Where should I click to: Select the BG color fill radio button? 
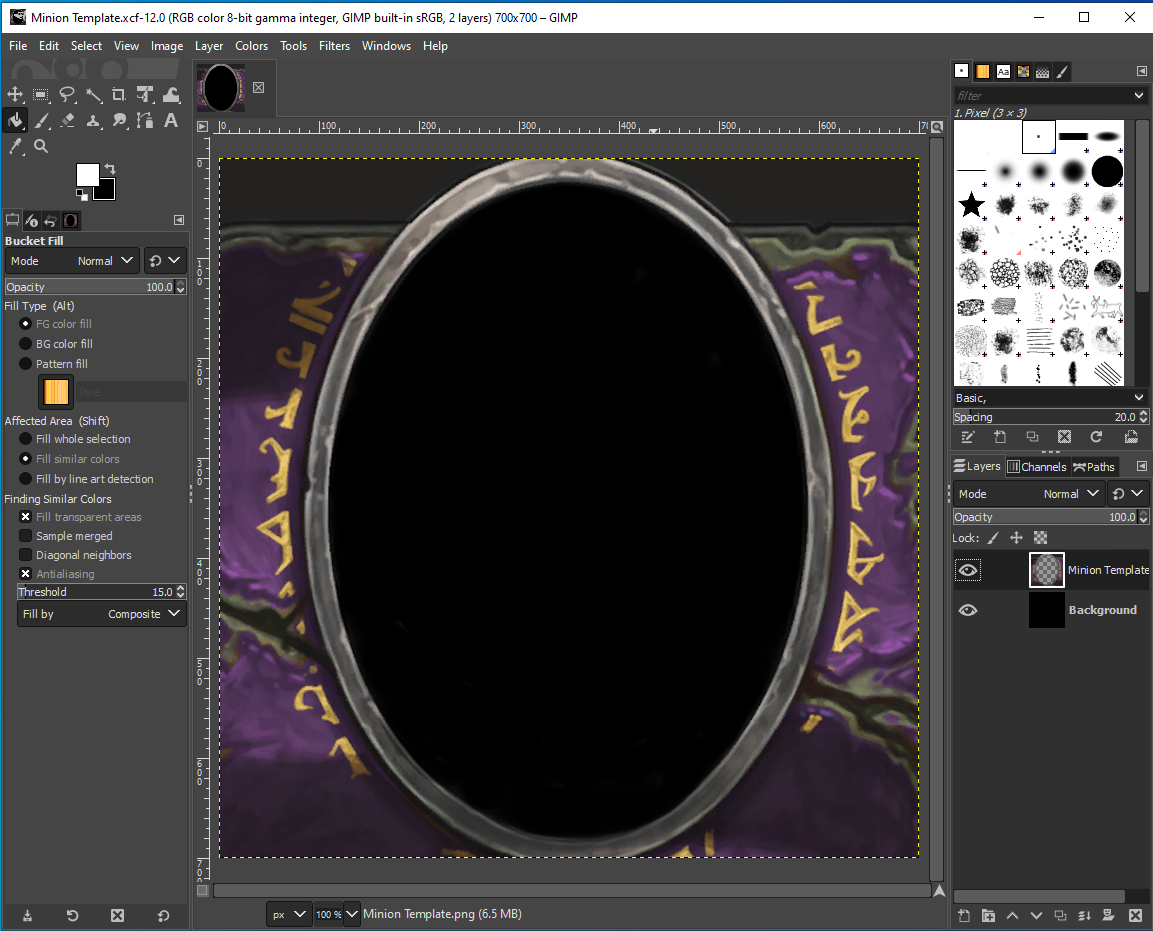25,343
